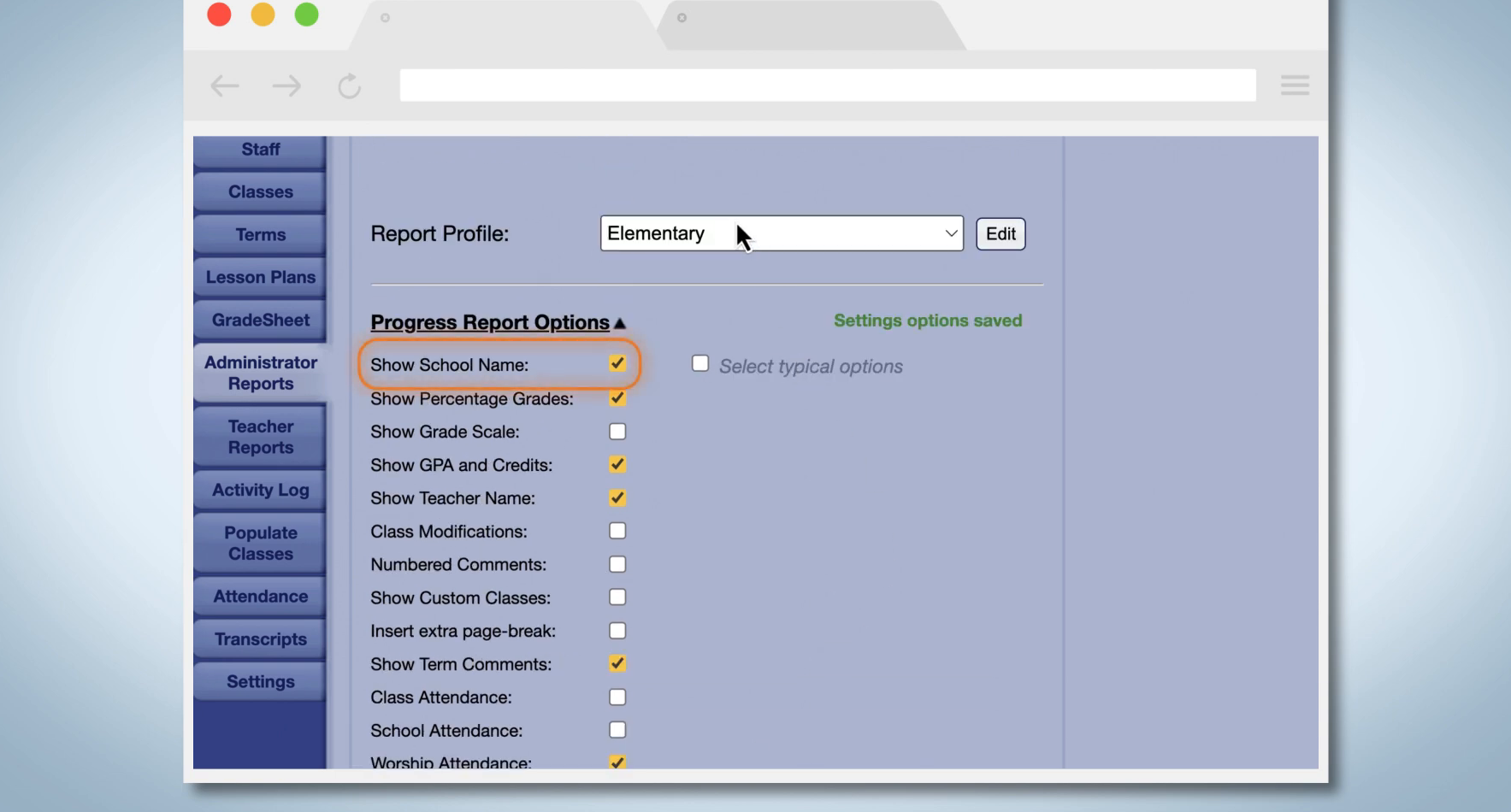The width and height of the screenshot is (1511, 812).
Task: Turn on the Class Attendance checkbox
Action: pos(617,697)
